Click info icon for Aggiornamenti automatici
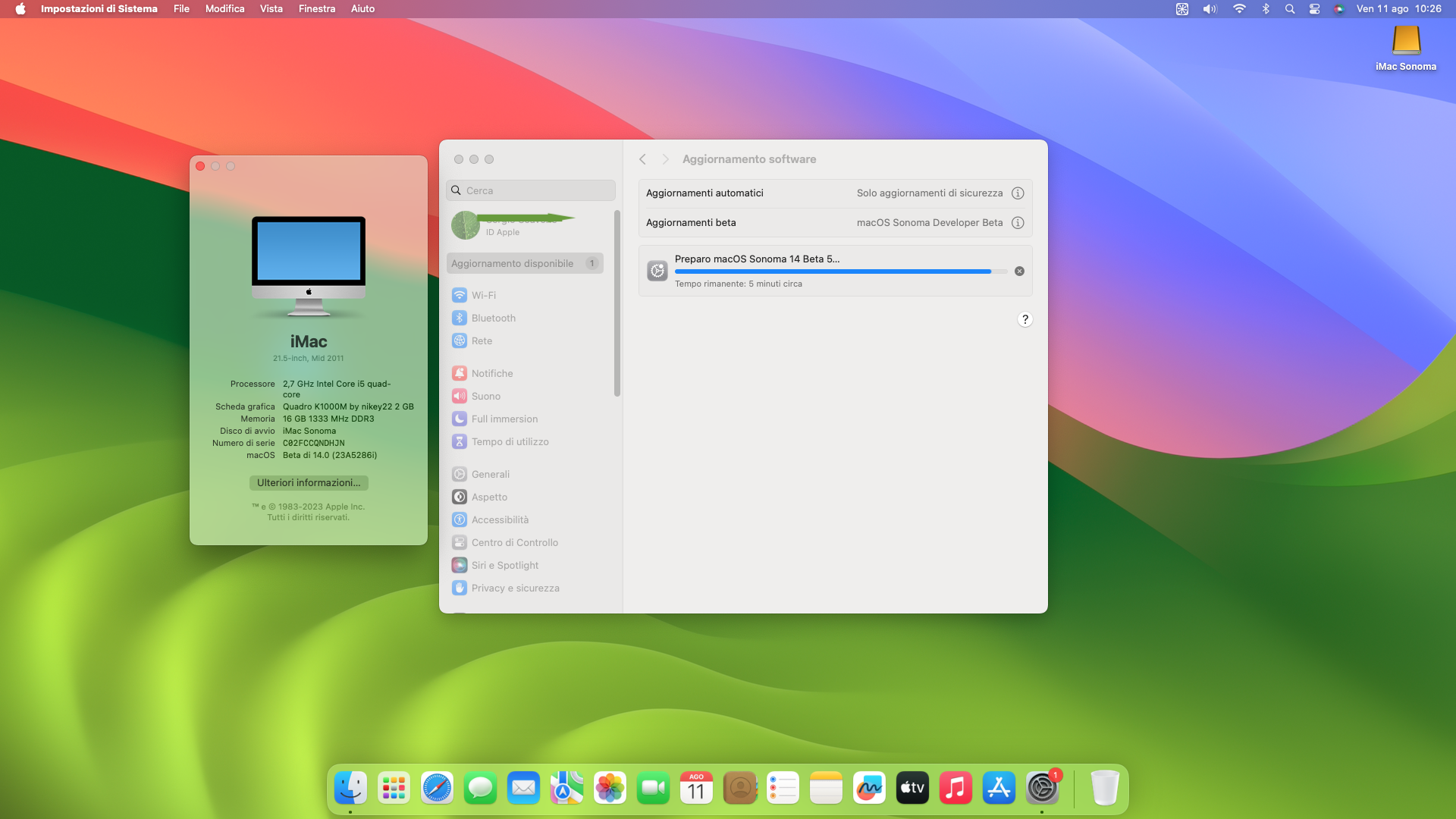 1018,193
